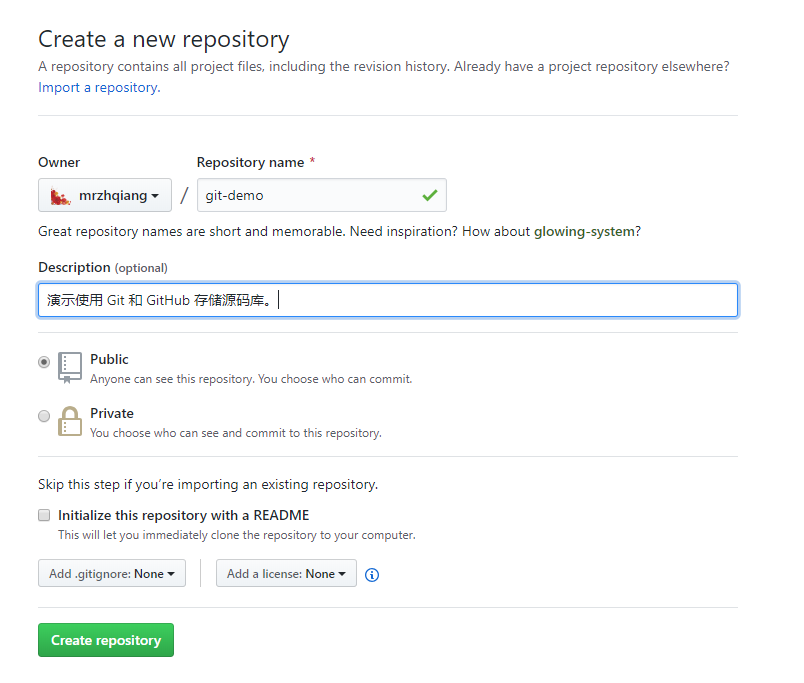
Task: Click the green checkmark in repository name field
Action: (430, 195)
